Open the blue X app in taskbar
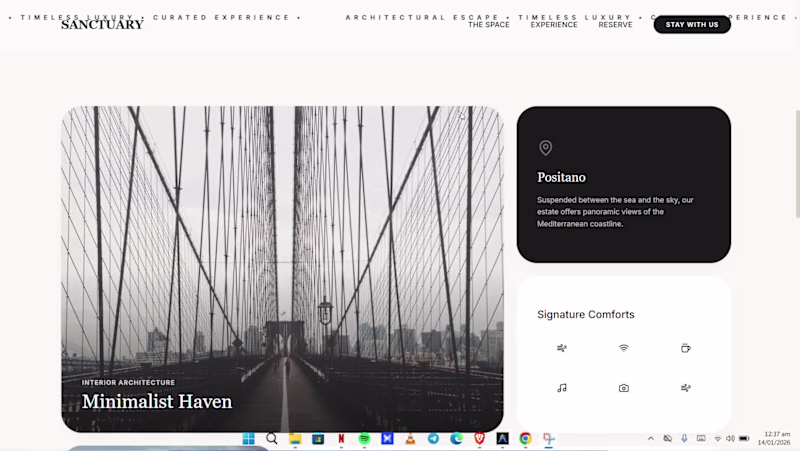800x451 pixels. 387,439
